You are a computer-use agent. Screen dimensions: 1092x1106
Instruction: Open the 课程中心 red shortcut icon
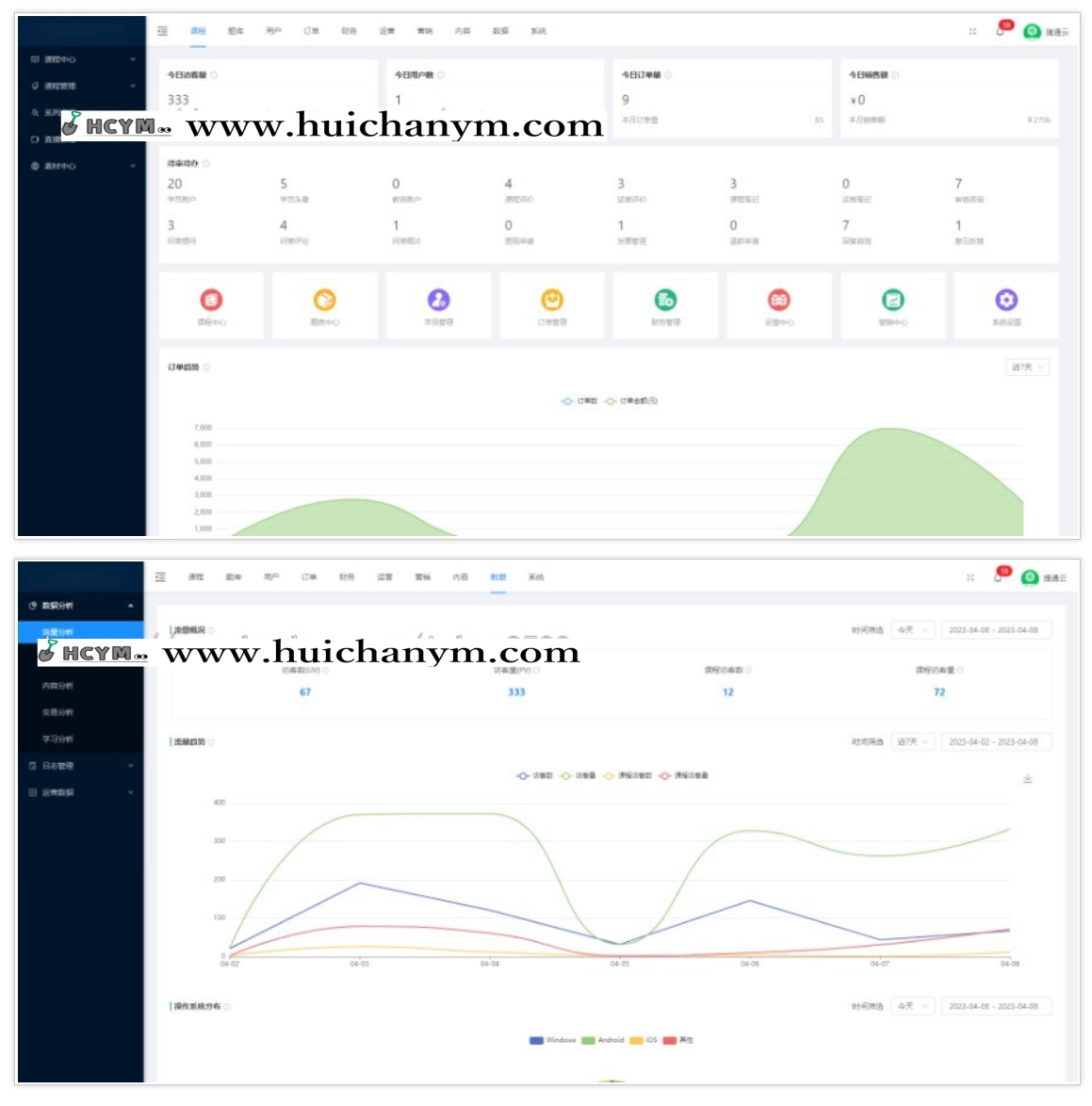[211, 301]
